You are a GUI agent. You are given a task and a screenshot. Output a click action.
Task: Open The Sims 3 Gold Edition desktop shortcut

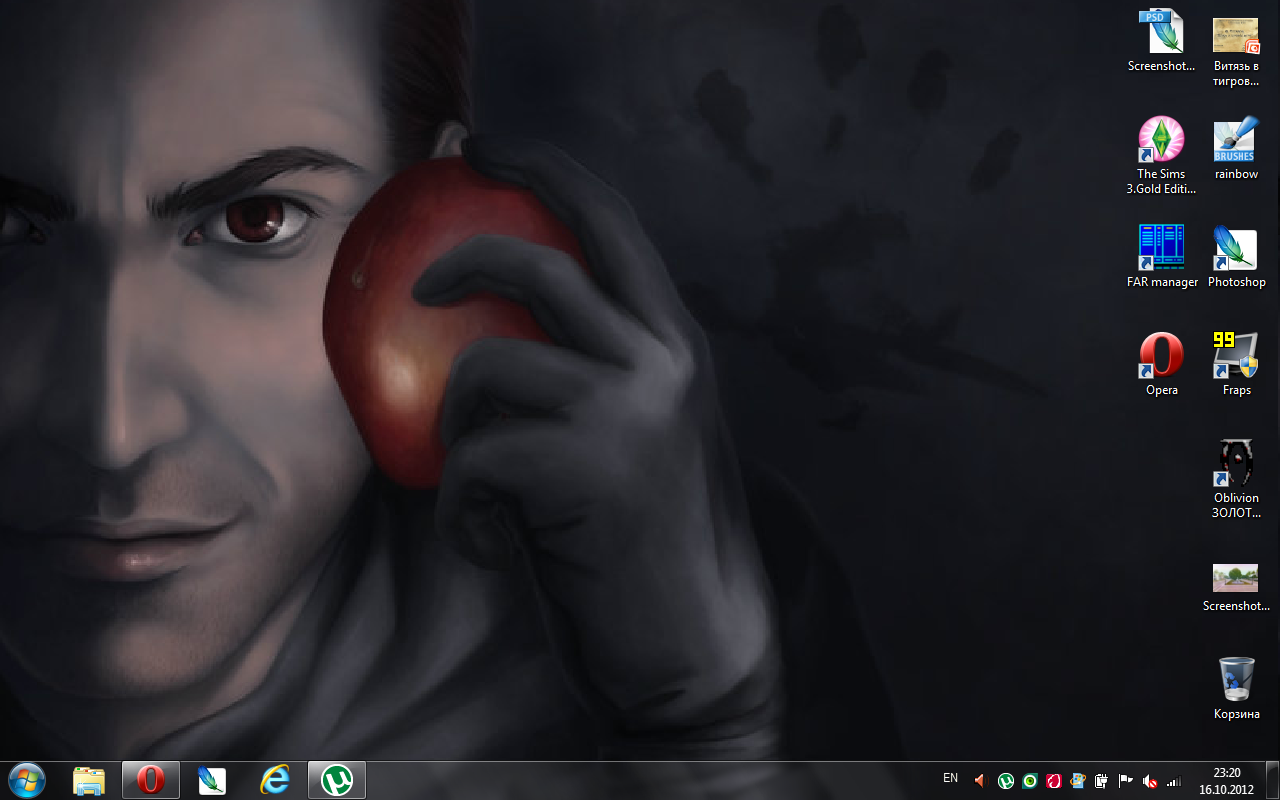(1161, 140)
